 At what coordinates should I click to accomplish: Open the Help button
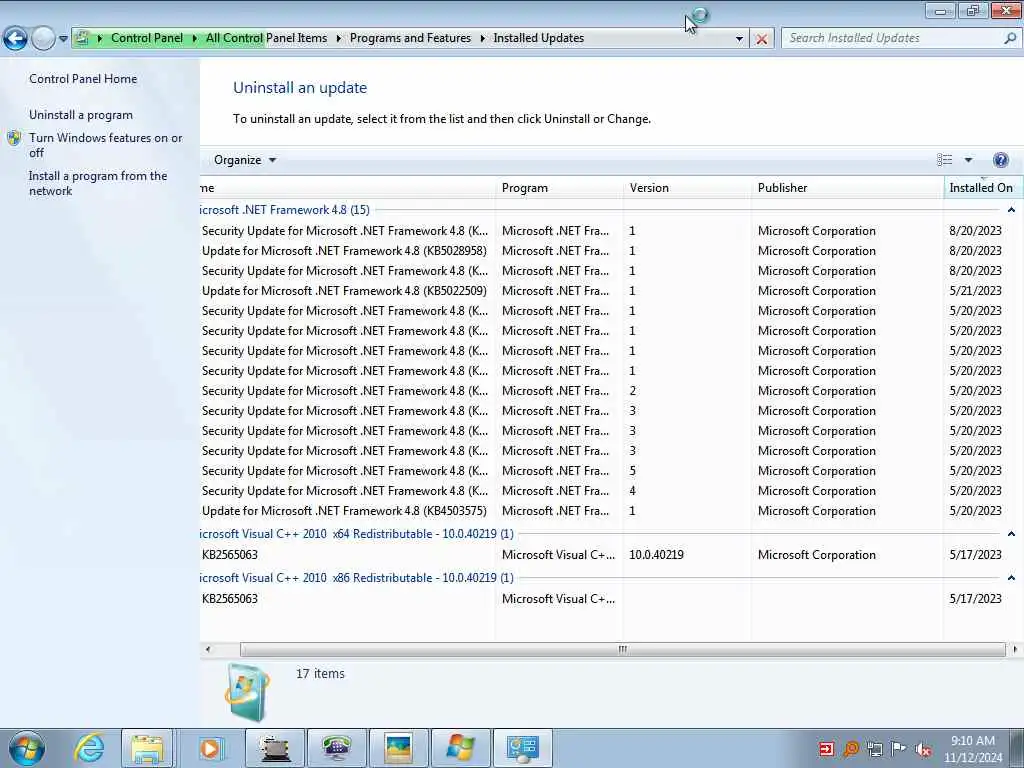click(1000, 160)
